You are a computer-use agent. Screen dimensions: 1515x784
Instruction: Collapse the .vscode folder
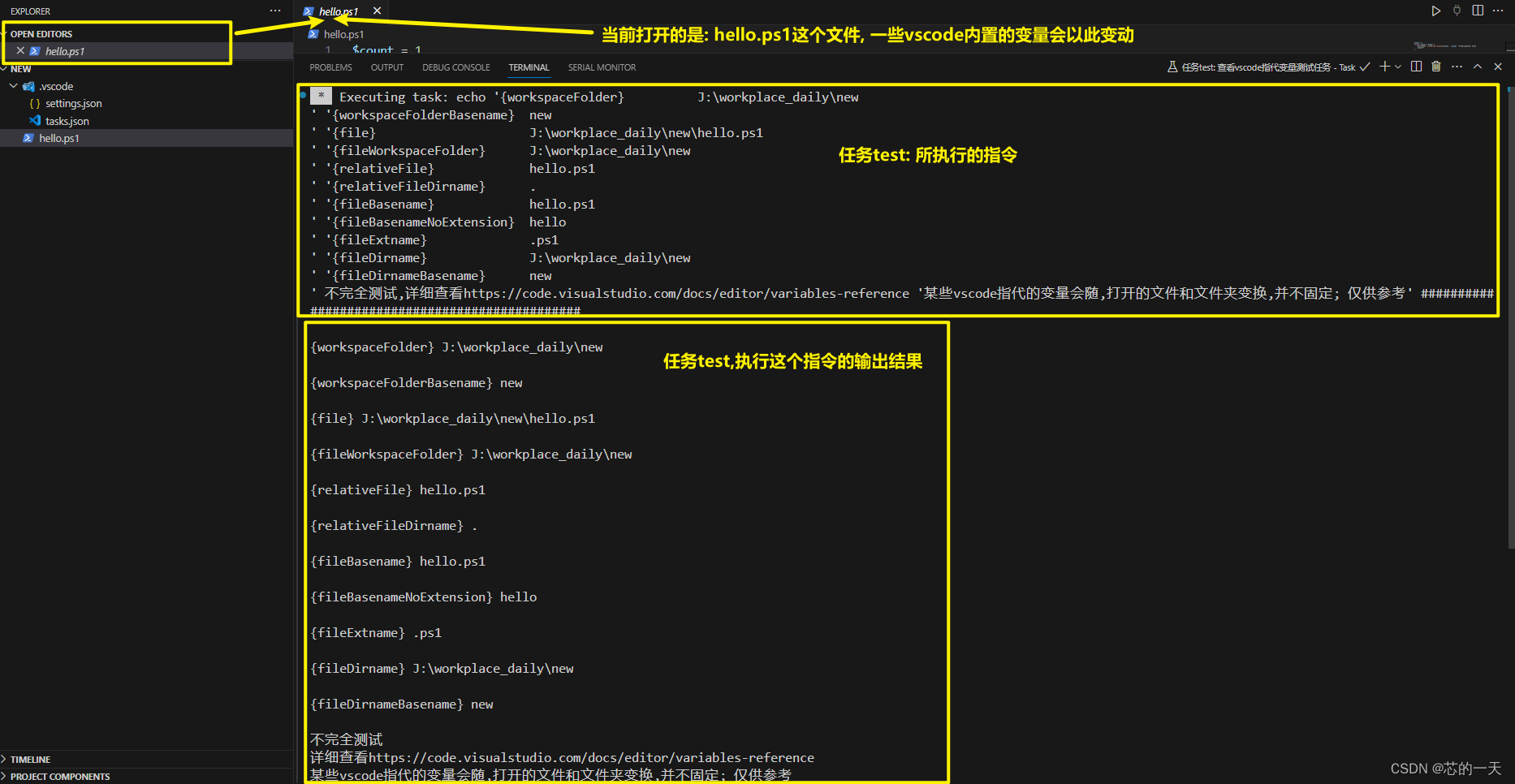pyautogui.click(x=55, y=86)
